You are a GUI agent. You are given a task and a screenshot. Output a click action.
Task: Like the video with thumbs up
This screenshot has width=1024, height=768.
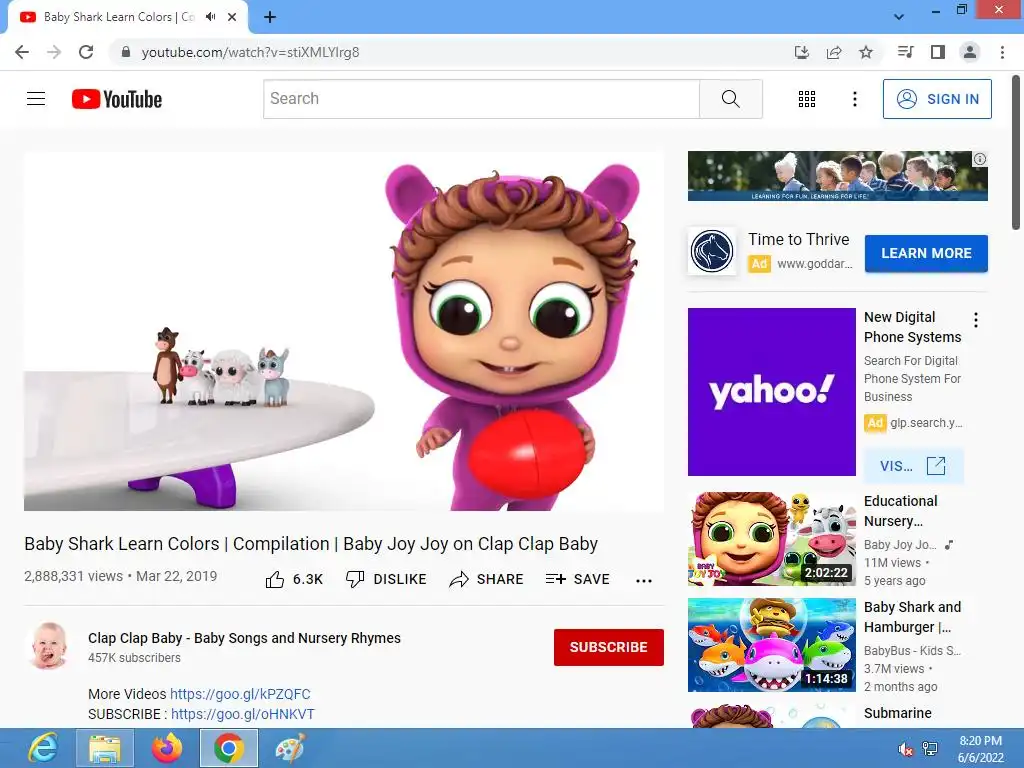point(294,579)
